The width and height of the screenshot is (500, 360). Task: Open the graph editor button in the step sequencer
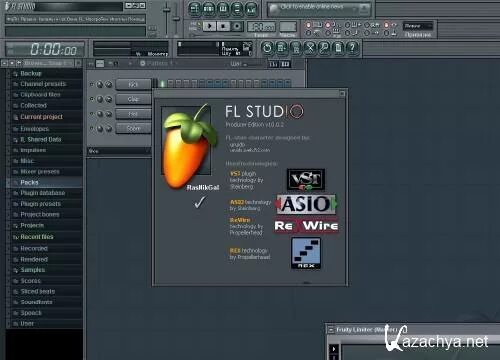(x=273, y=64)
